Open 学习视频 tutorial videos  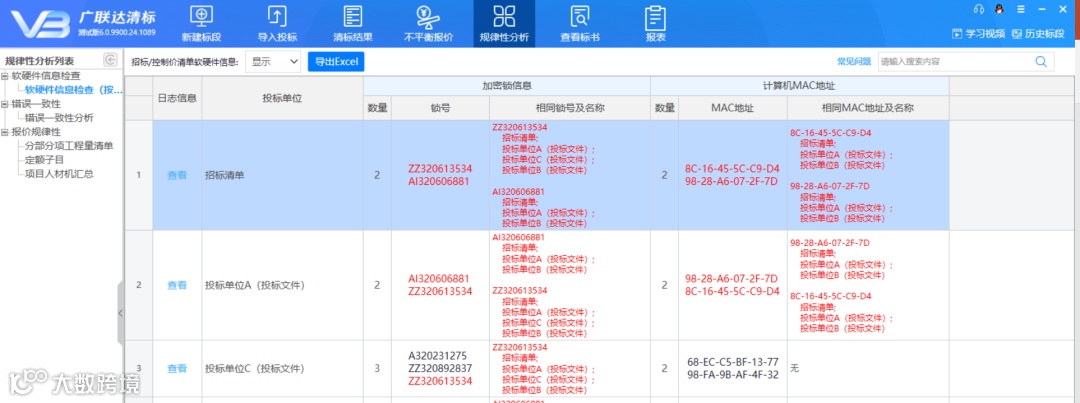978,33
